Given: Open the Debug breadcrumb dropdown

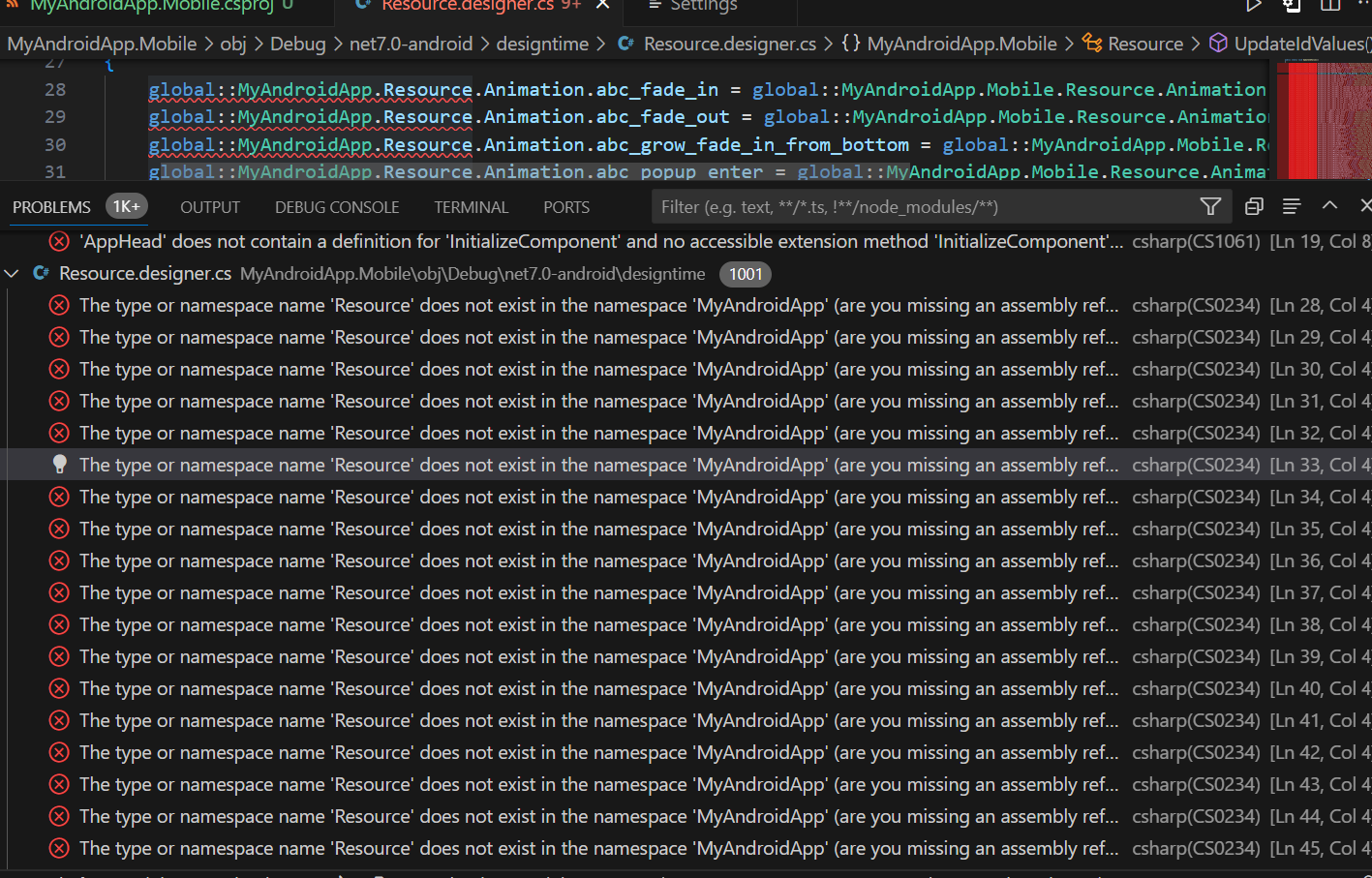Looking at the screenshot, I should (x=298, y=43).
